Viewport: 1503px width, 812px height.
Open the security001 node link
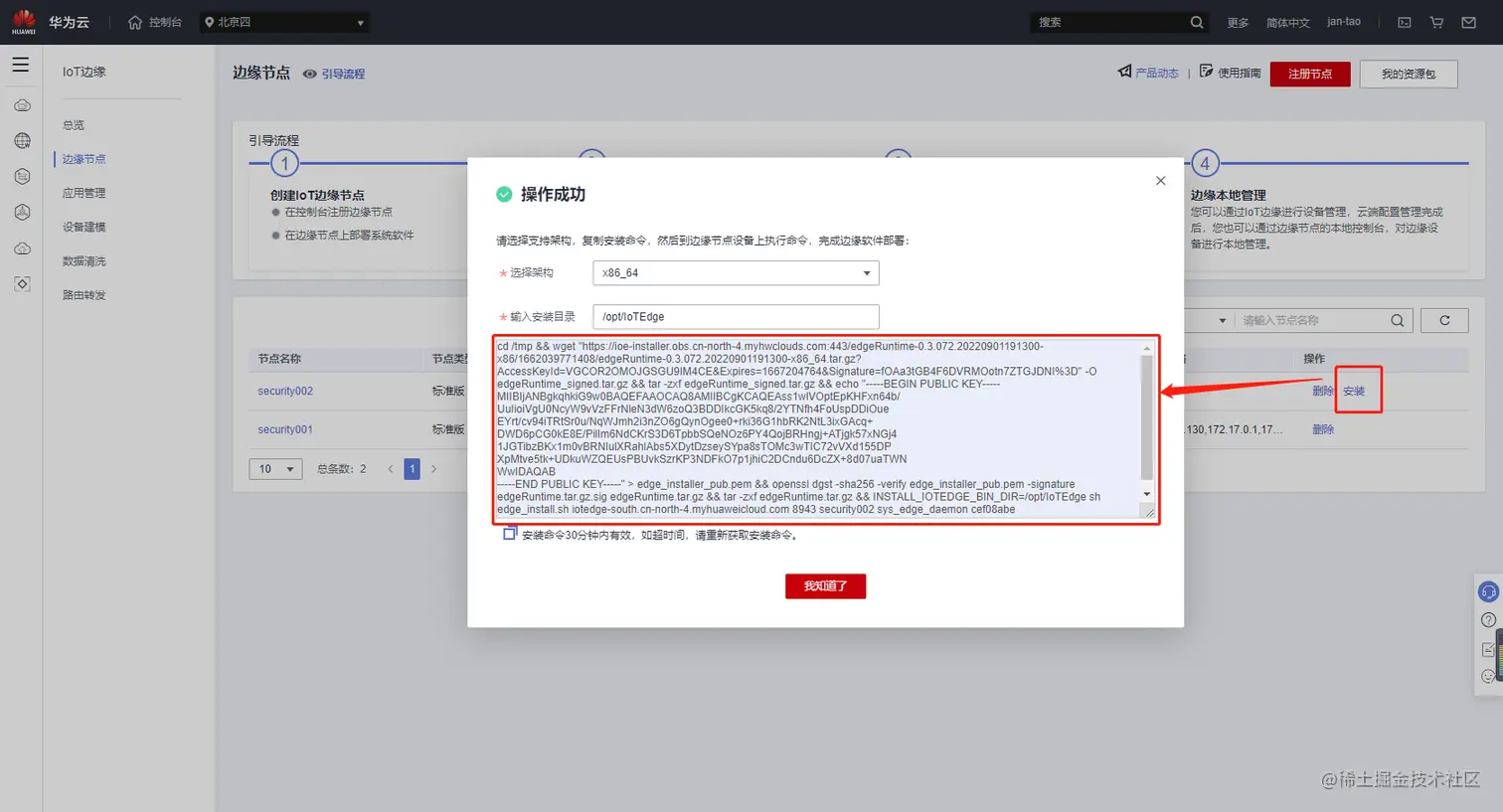click(x=285, y=429)
